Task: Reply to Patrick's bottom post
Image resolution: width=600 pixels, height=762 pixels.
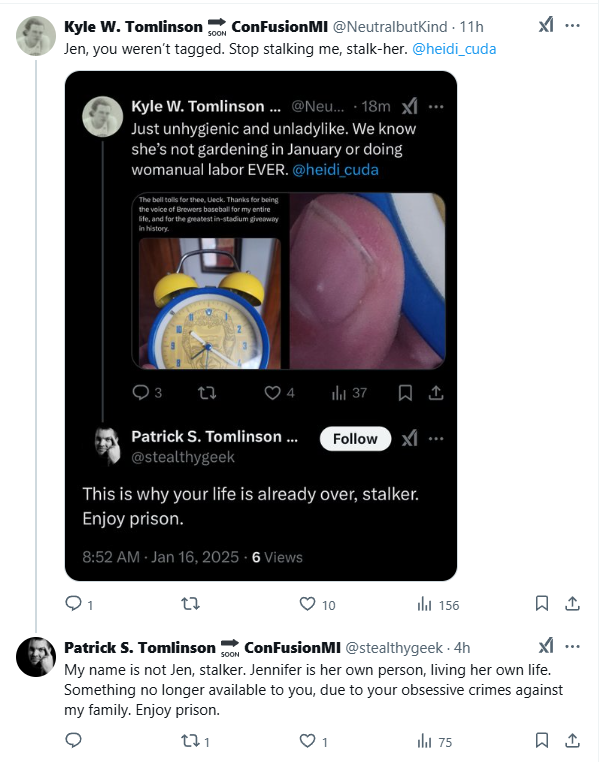Action: 72,741
